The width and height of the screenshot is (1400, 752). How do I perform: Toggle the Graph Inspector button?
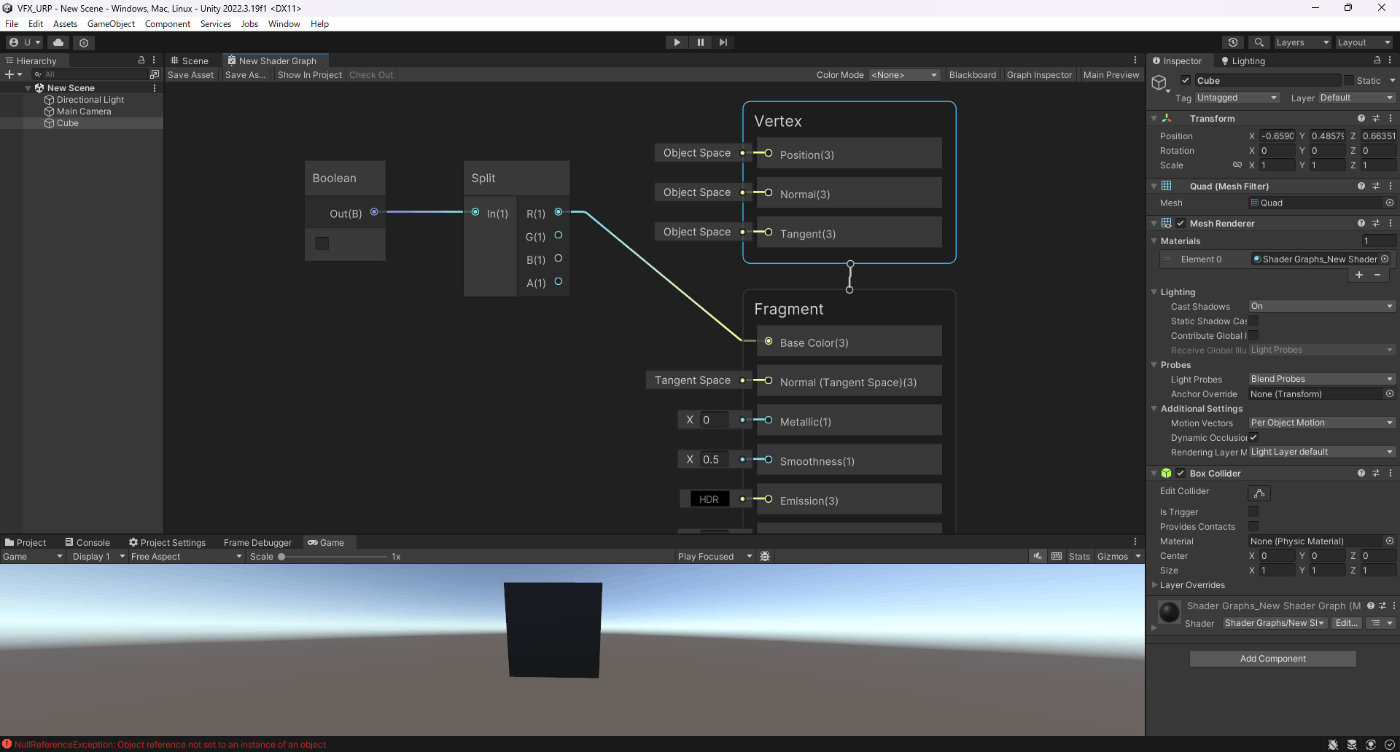pyautogui.click(x=1039, y=75)
